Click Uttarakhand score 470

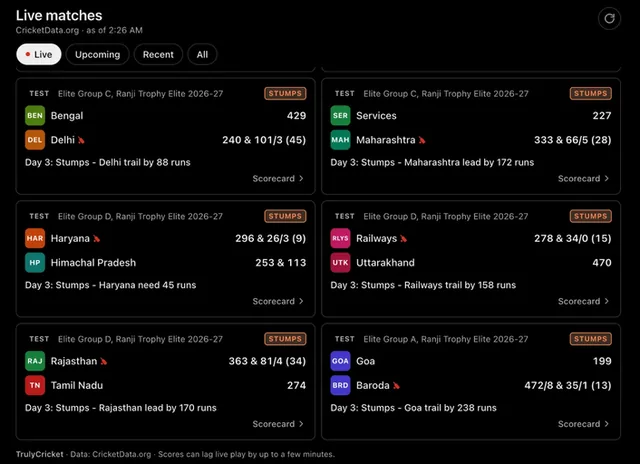602,262
